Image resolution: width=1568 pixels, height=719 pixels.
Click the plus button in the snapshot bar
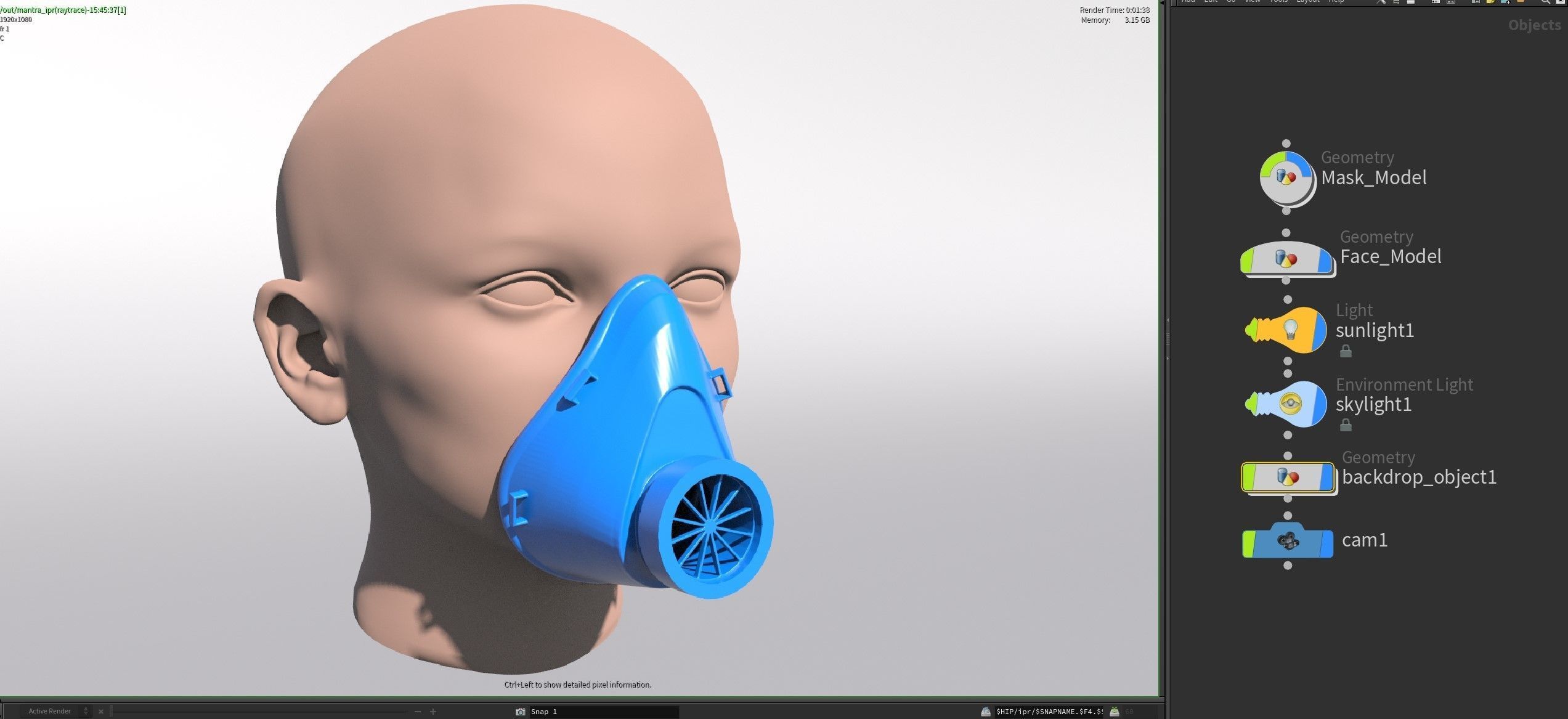point(433,712)
